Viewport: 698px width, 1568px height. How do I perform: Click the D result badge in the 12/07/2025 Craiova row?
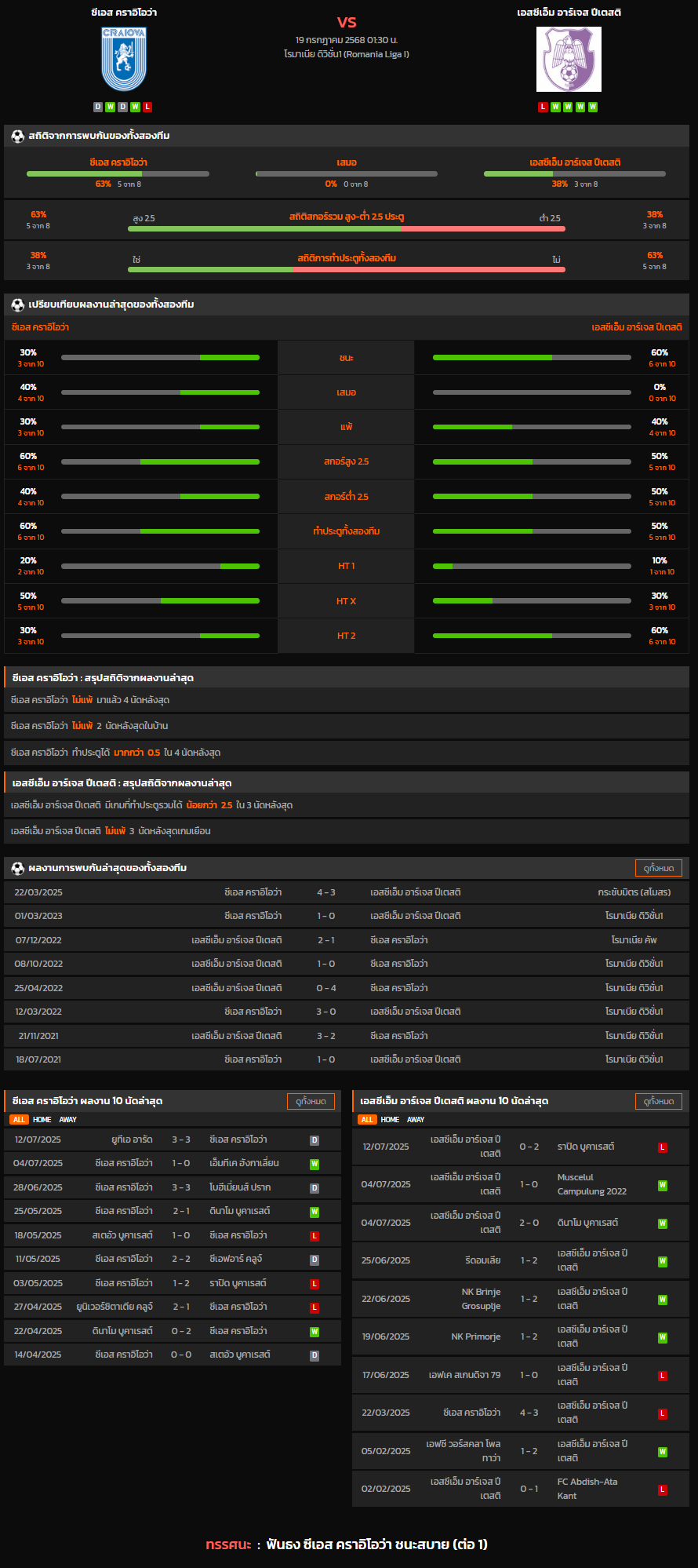point(314,1140)
